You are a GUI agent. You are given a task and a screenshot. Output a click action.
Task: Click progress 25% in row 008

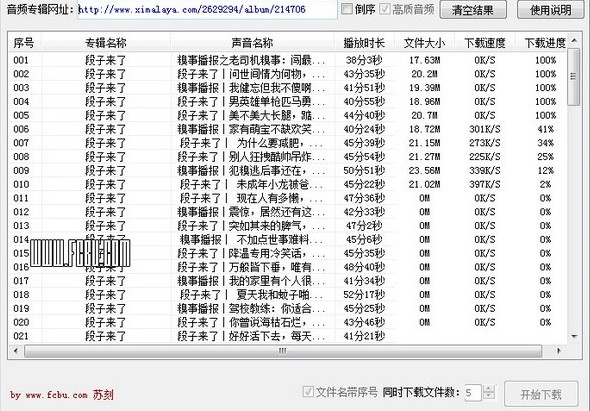pos(545,157)
